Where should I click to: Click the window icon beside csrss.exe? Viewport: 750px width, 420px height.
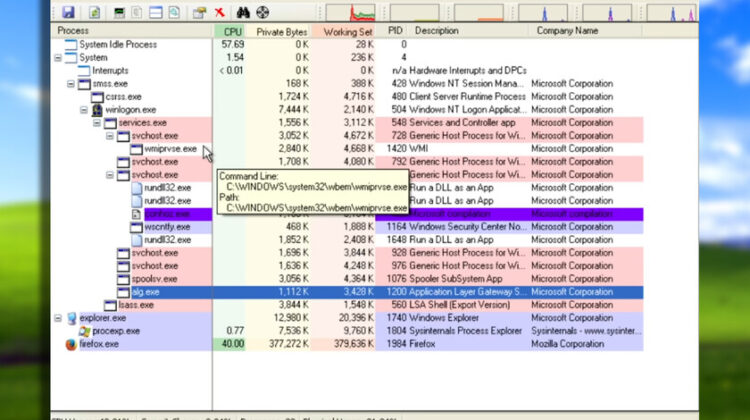pos(98,97)
